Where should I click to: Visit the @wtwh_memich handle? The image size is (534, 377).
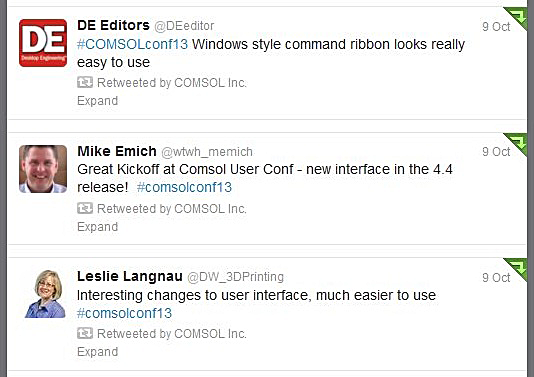(207, 152)
